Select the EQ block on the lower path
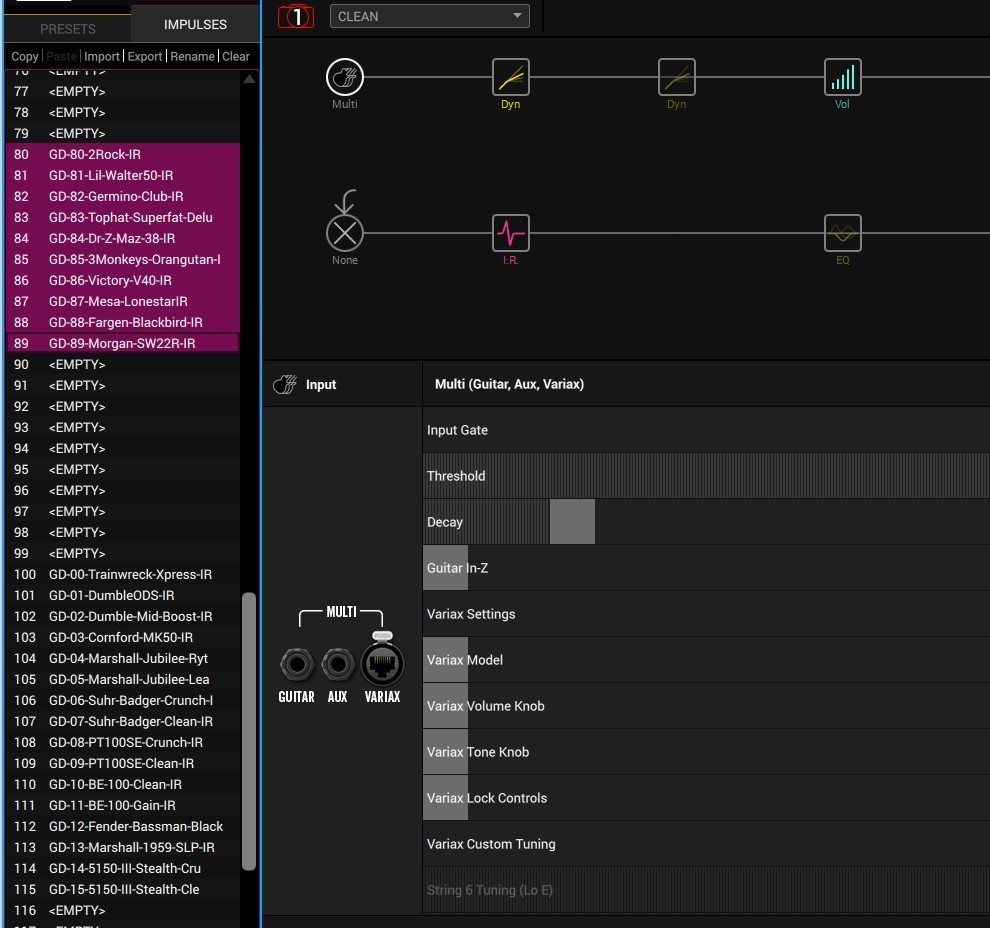Screen dimensions: 990x928 pyautogui.click(x=842, y=233)
